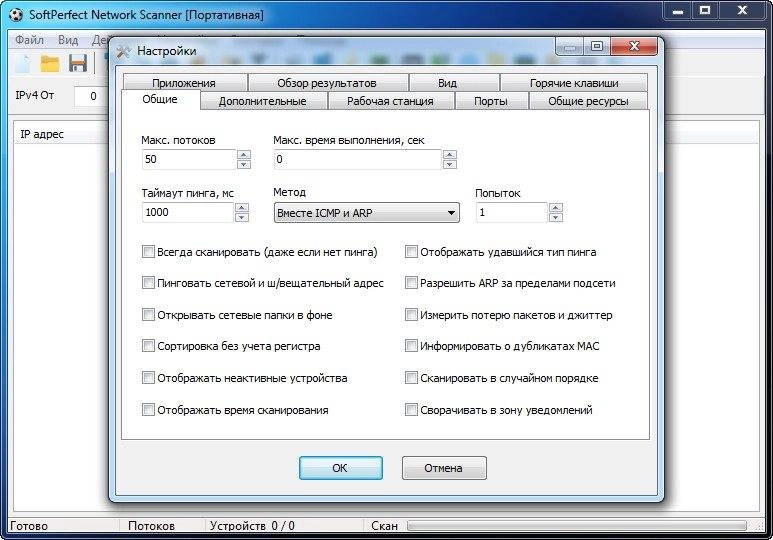Open the 'Файл' menu in main window
773x540 pixels.
pyautogui.click(x=30, y=40)
